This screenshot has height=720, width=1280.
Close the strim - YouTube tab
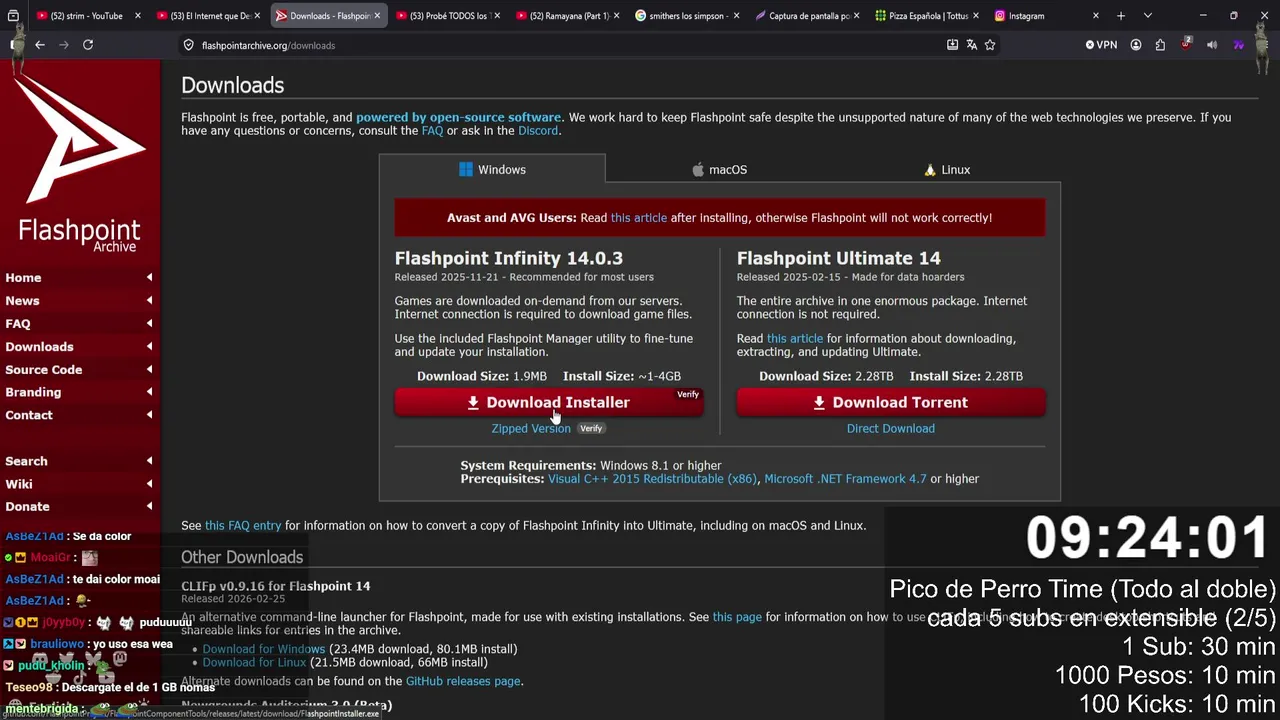137,16
